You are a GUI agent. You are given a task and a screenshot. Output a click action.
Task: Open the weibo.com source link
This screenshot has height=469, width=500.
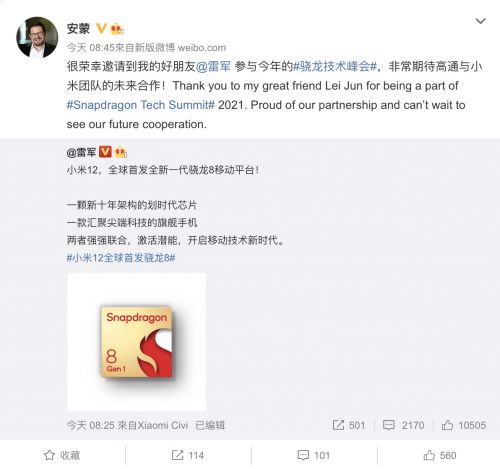(202, 48)
